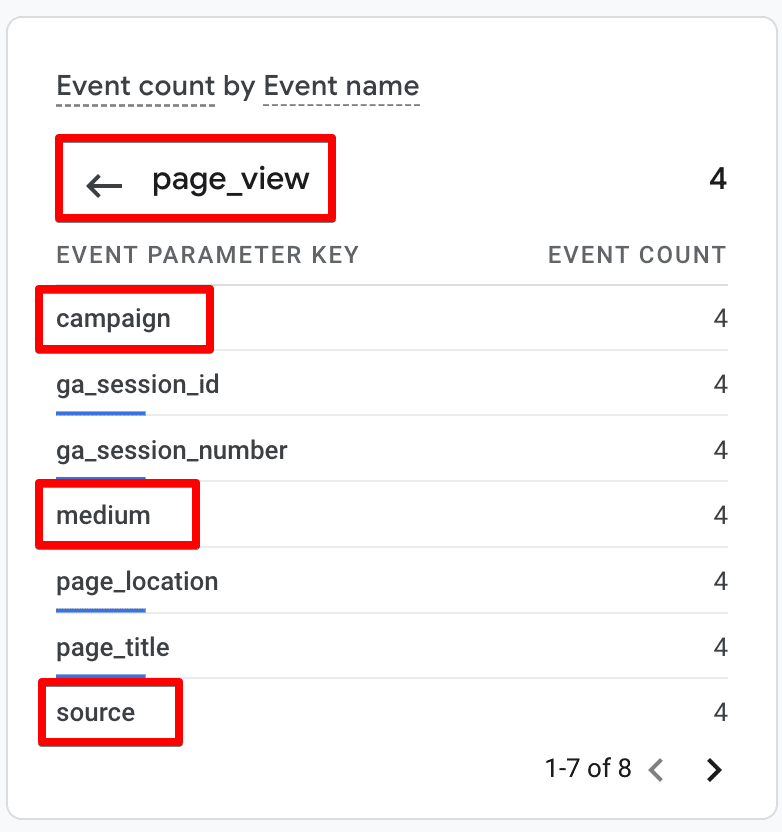Screen dimensions: 782x832
Task: Click the EVENT PARAMETER KEY column header
Action: [207, 255]
